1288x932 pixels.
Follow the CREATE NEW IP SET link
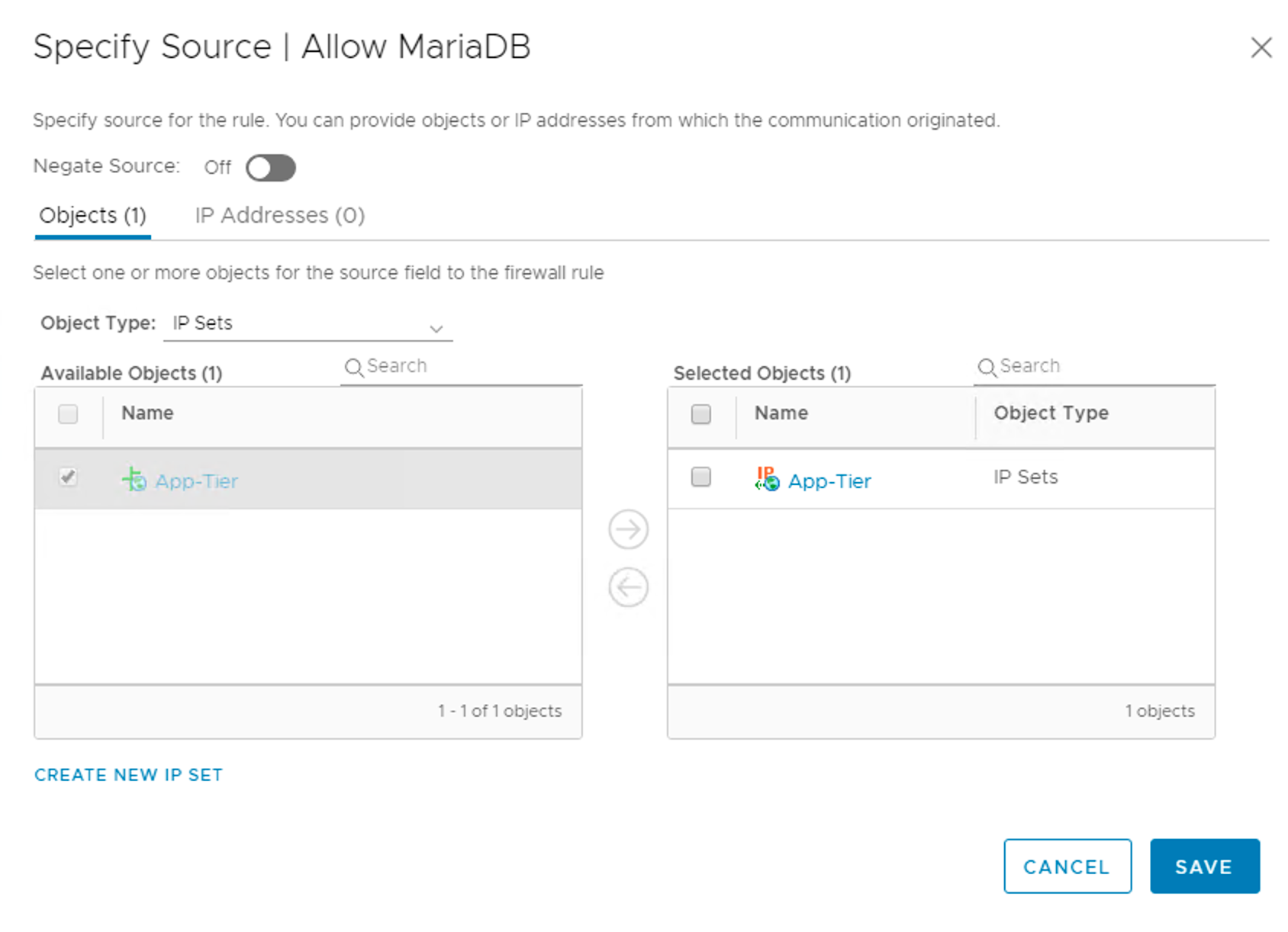pos(128,775)
